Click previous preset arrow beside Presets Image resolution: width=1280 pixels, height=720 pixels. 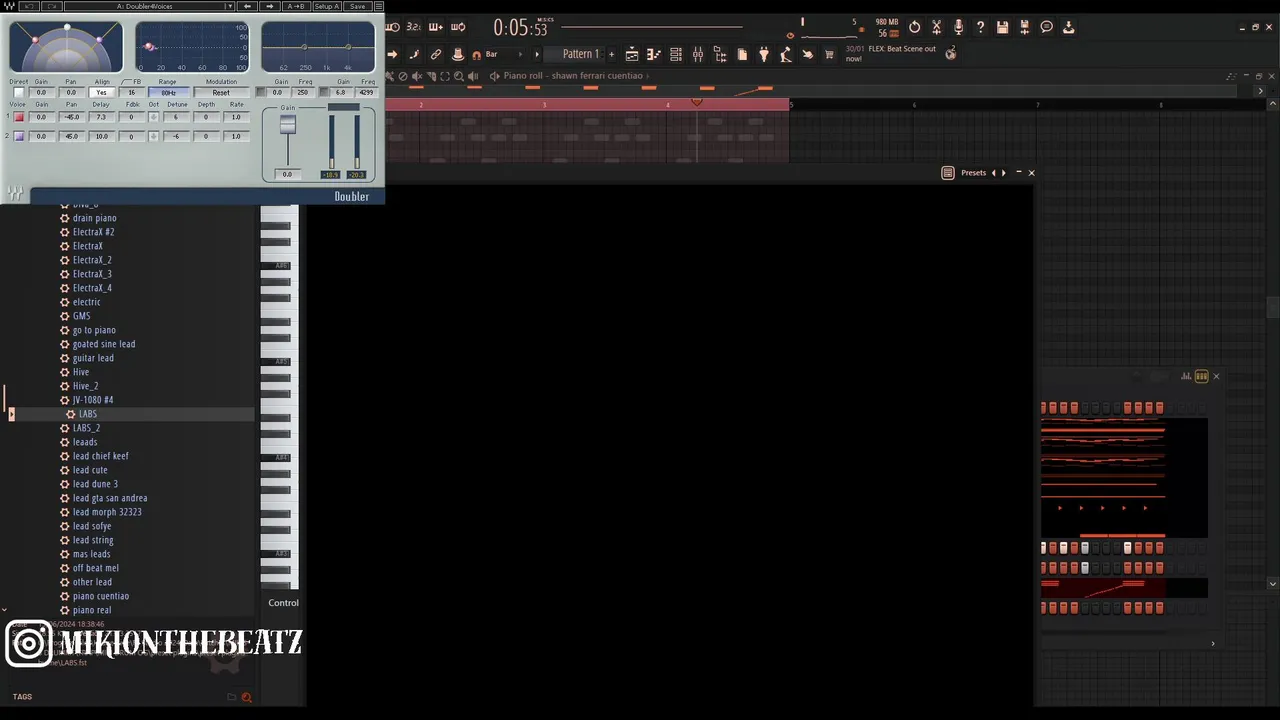pos(993,173)
